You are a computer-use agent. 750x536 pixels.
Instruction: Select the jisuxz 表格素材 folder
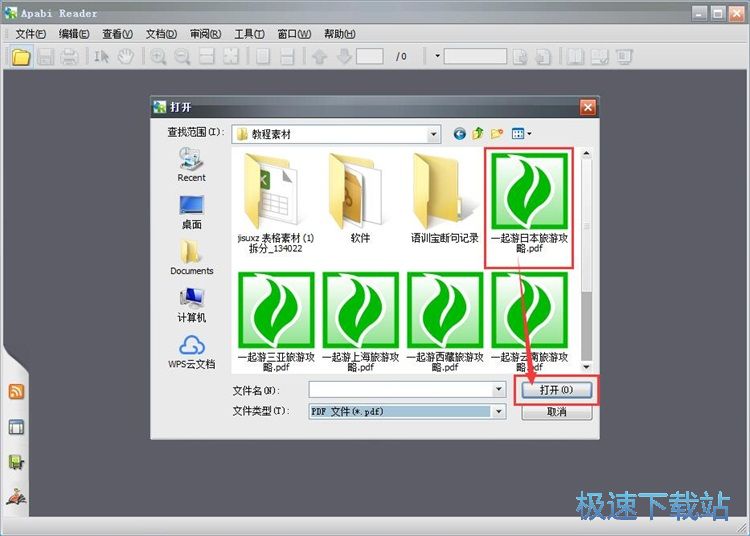click(276, 203)
